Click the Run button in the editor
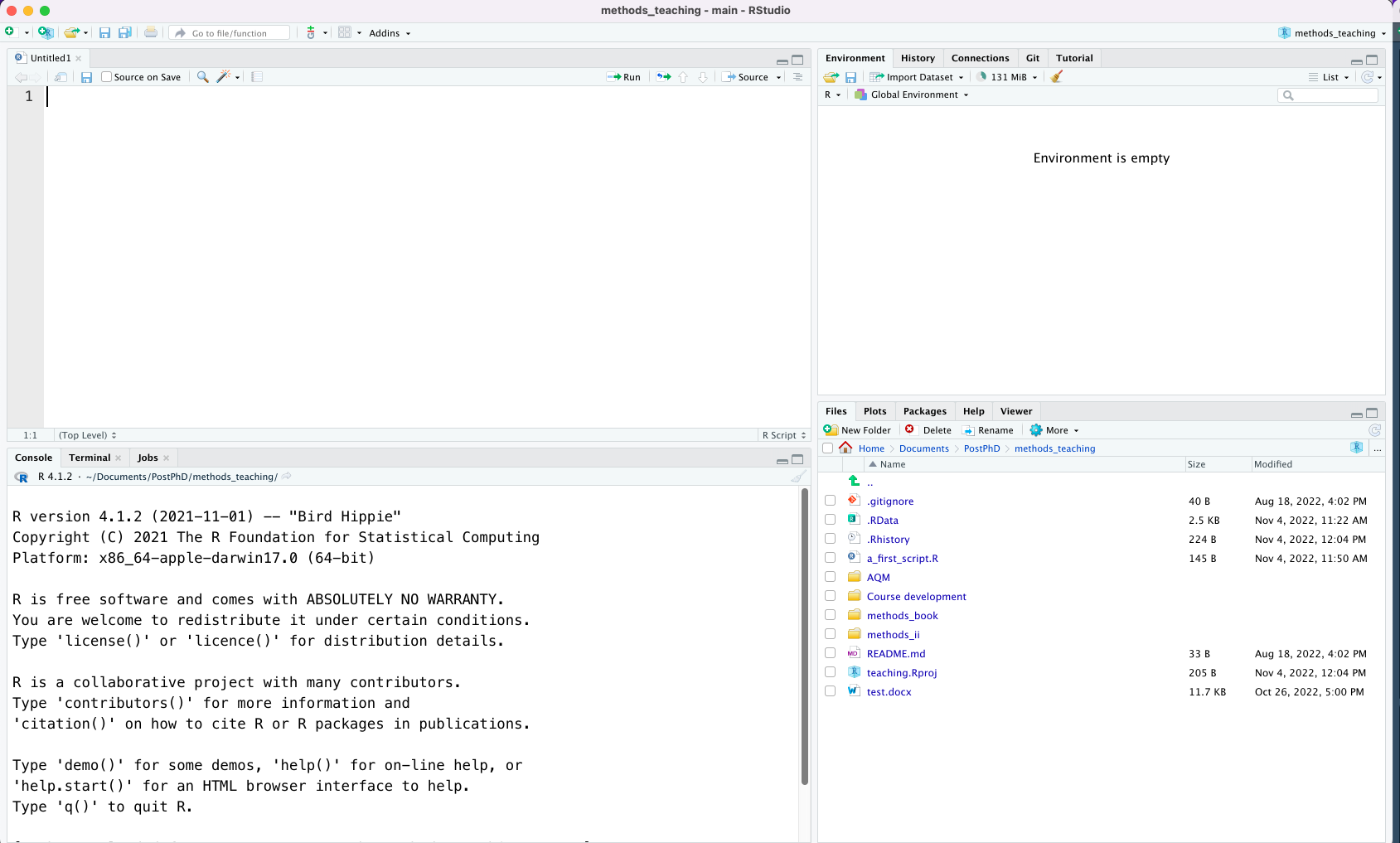The width and height of the screenshot is (1400, 843). pyautogui.click(x=624, y=76)
